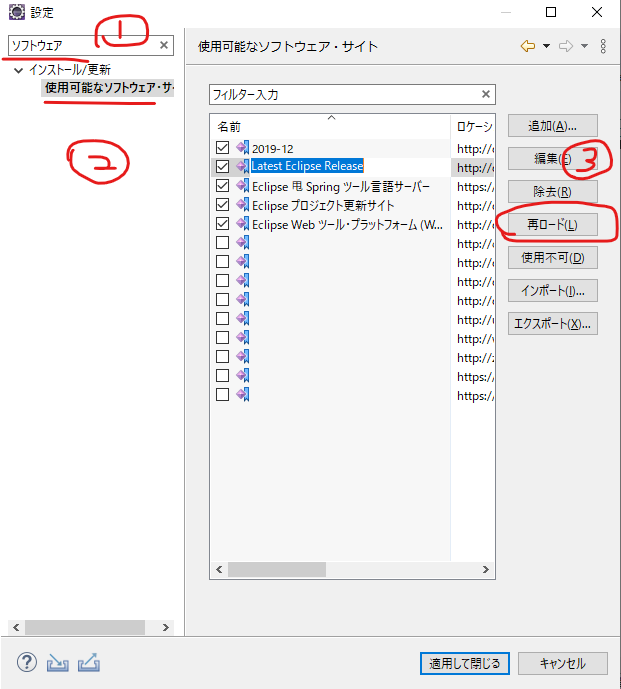The height and width of the screenshot is (689, 621).
Task: Open the three-dot view menu icon
Action: [x=603, y=46]
